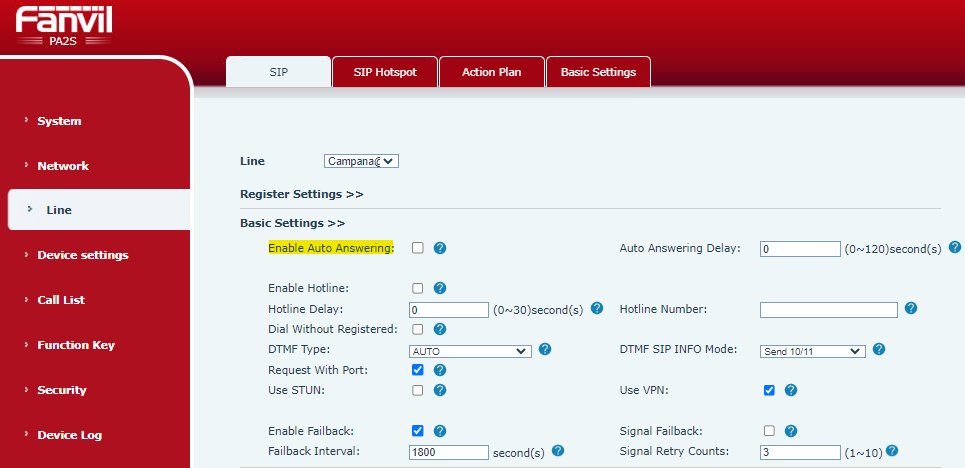The image size is (965, 468).
Task: Click the Signal Failback label
Action: point(661,430)
